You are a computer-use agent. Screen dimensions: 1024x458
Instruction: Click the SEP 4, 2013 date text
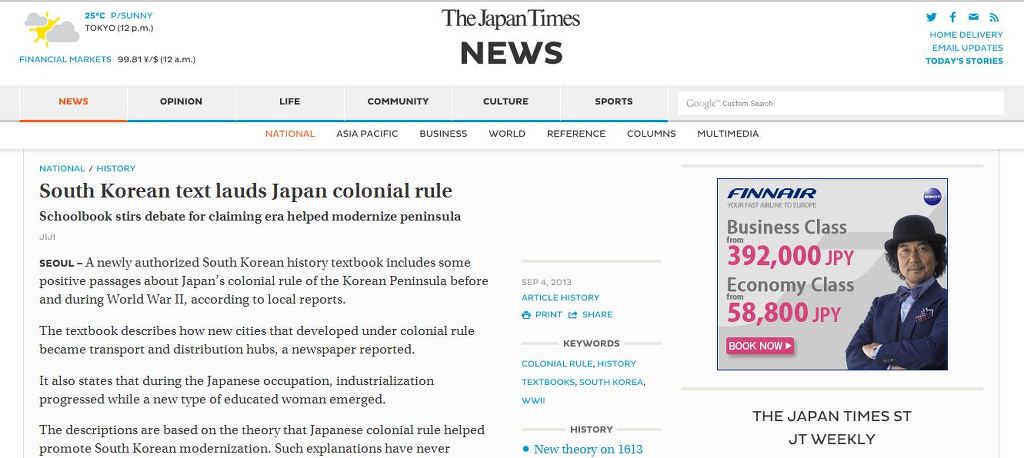coord(546,282)
